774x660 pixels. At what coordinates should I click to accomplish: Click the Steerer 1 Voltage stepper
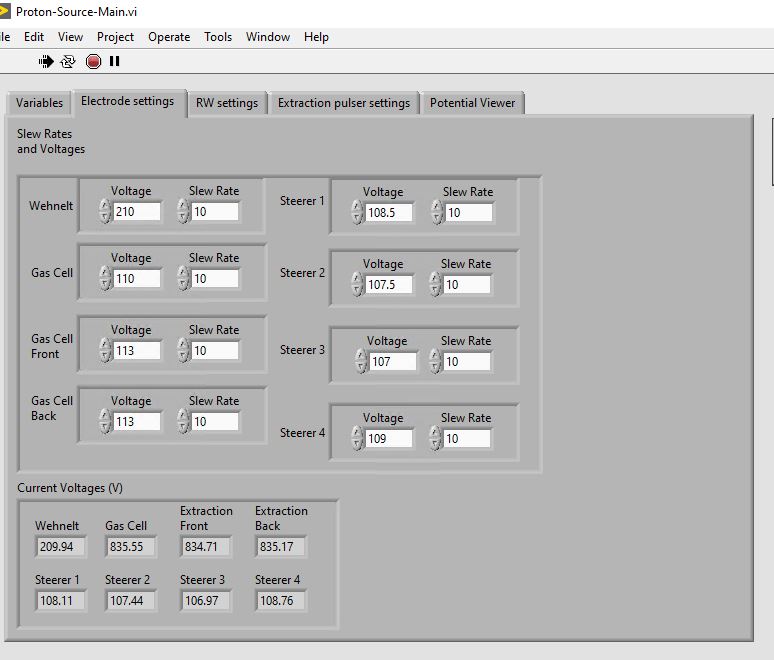[357, 213]
